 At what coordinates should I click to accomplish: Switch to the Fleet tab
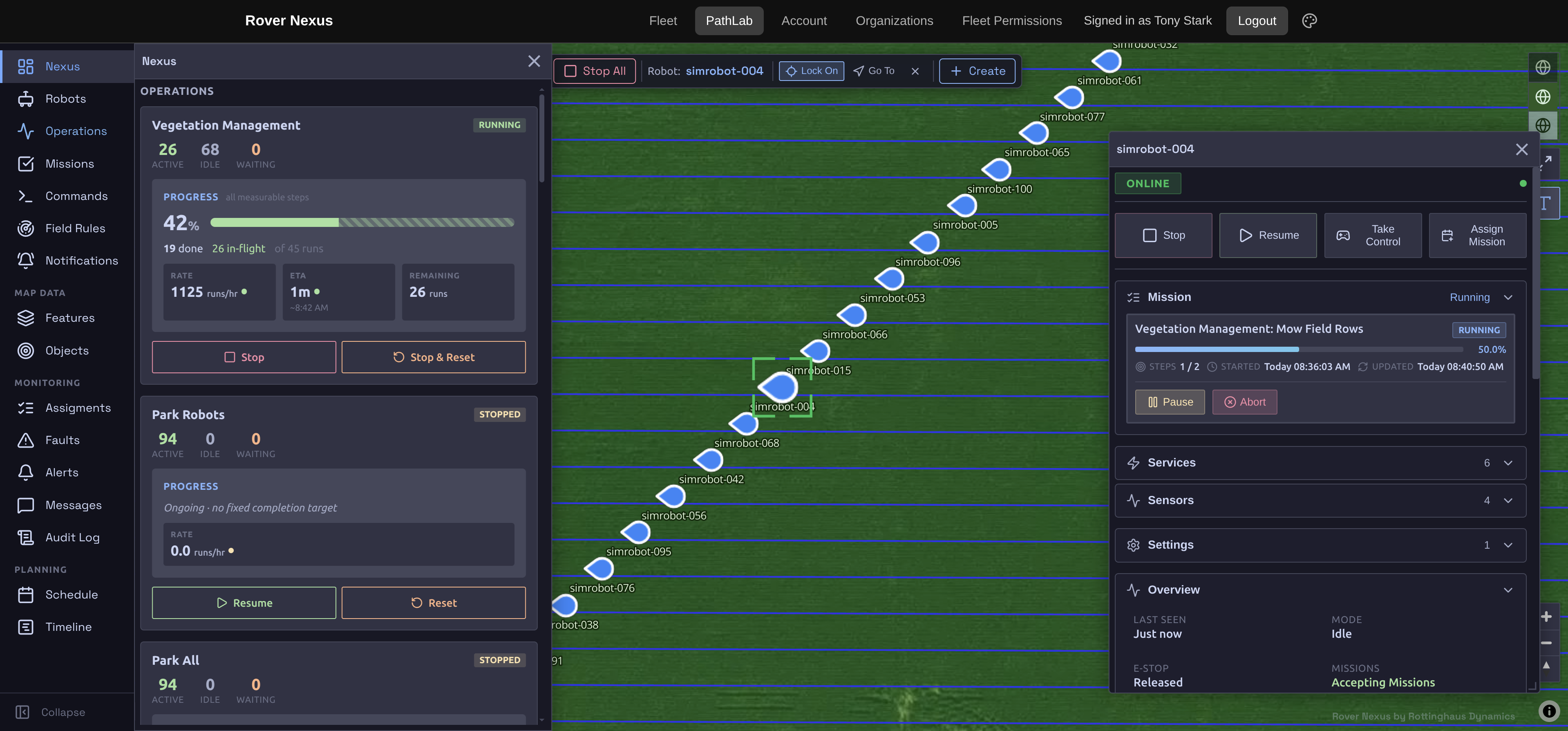click(x=663, y=21)
